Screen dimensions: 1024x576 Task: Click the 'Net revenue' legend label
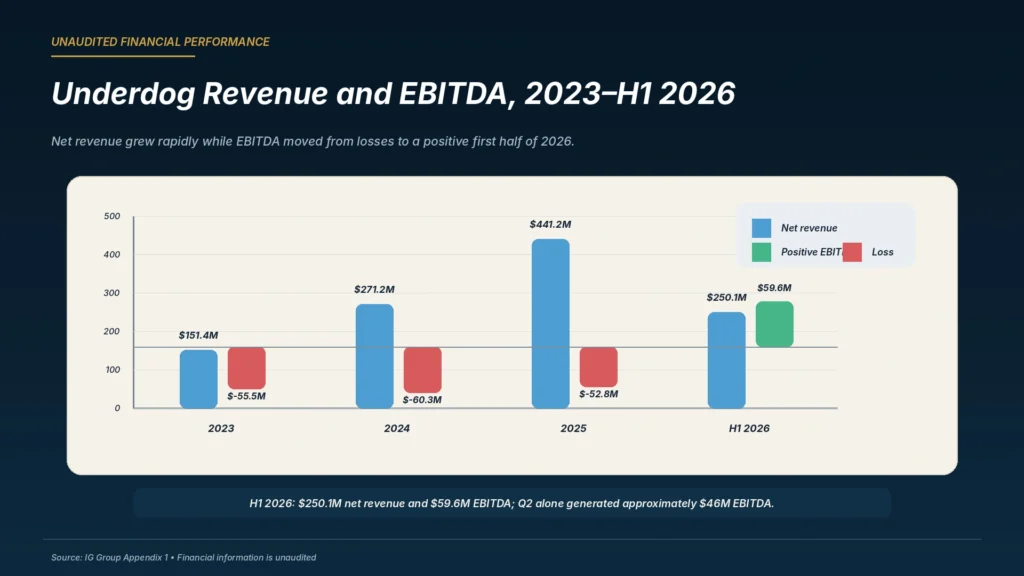[x=808, y=228]
